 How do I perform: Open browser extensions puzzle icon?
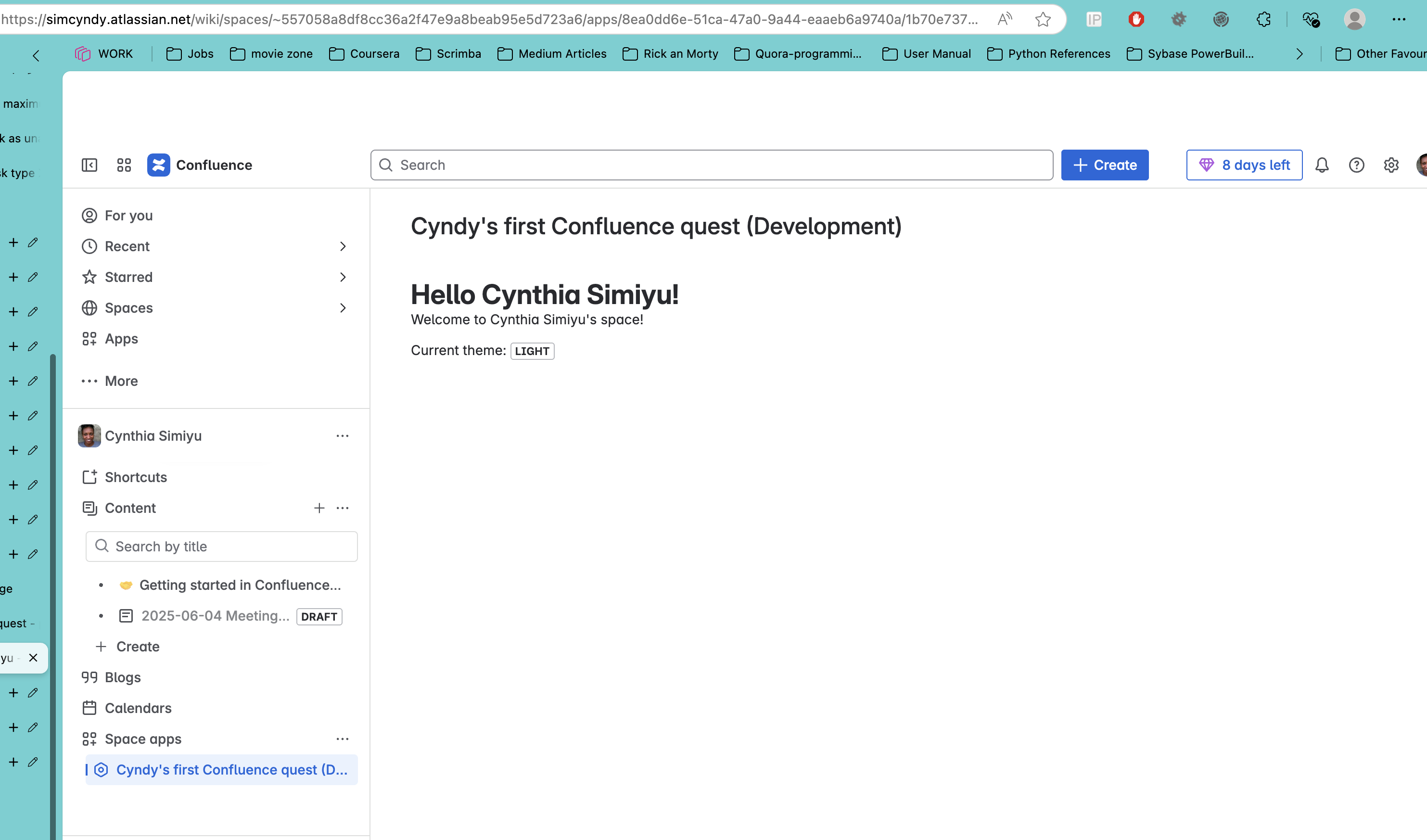click(1263, 20)
